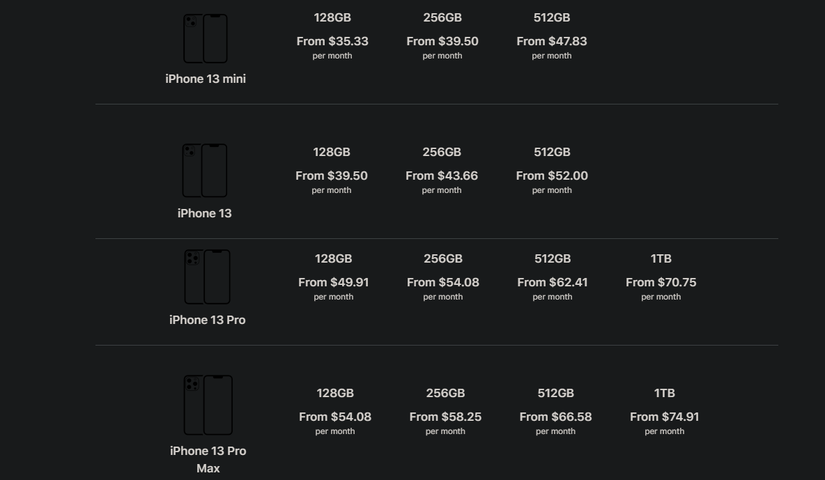
Task: Click the iPhone 13 mini phone icon
Action: tap(205, 38)
